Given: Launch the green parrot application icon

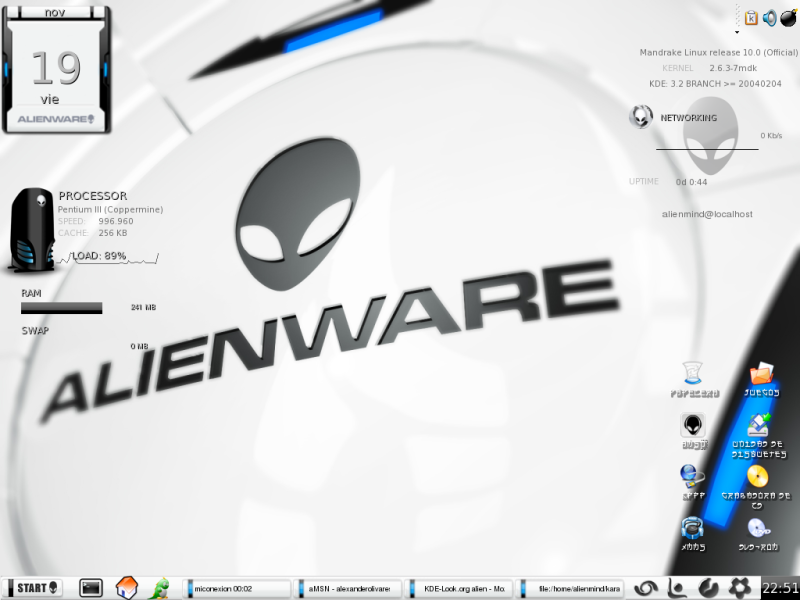Looking at the screenshot, I should 160,588.
